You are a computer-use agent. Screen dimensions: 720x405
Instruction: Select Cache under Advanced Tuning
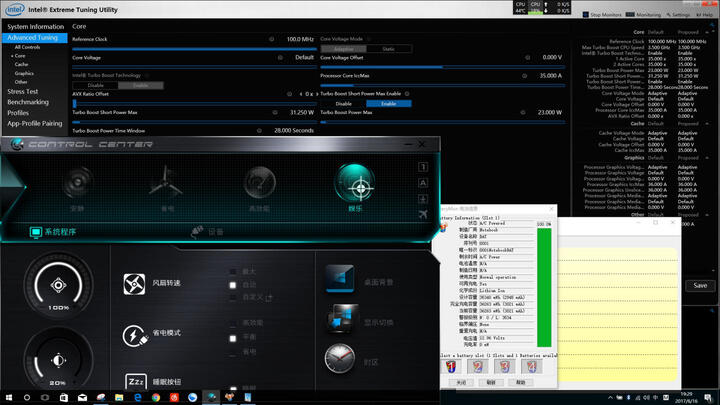(x=21, y=65)
